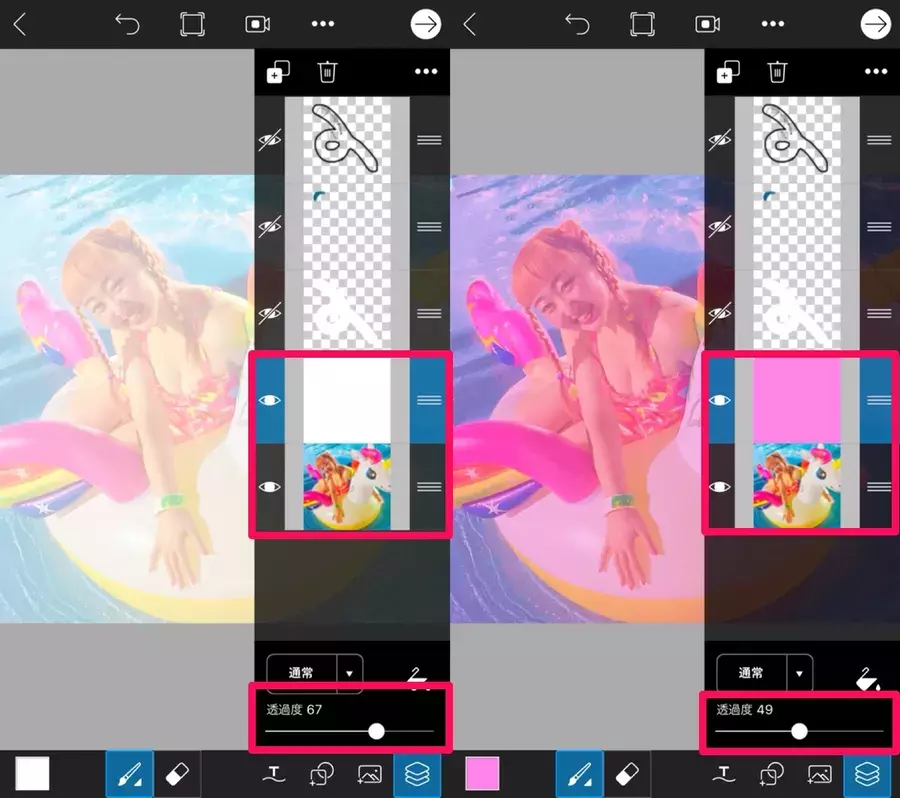900x798 pixels.
Task: Delete layer using the trash icon
Action: coord(326,71)
